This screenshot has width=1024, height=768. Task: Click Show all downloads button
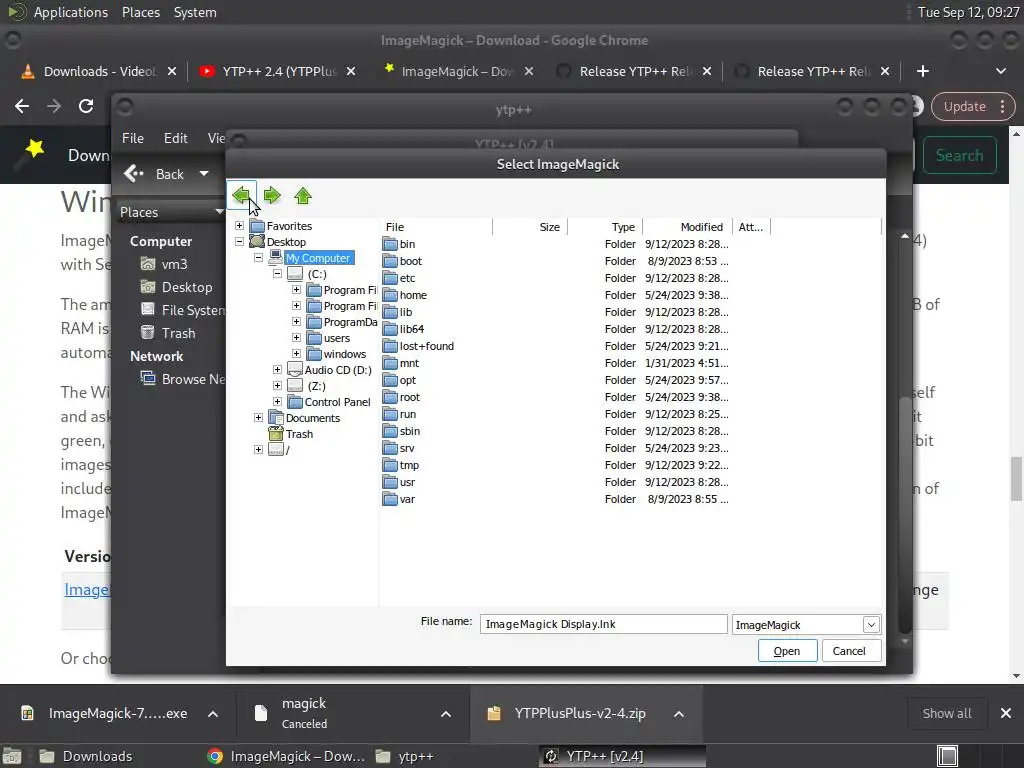[x=946, y=713]
